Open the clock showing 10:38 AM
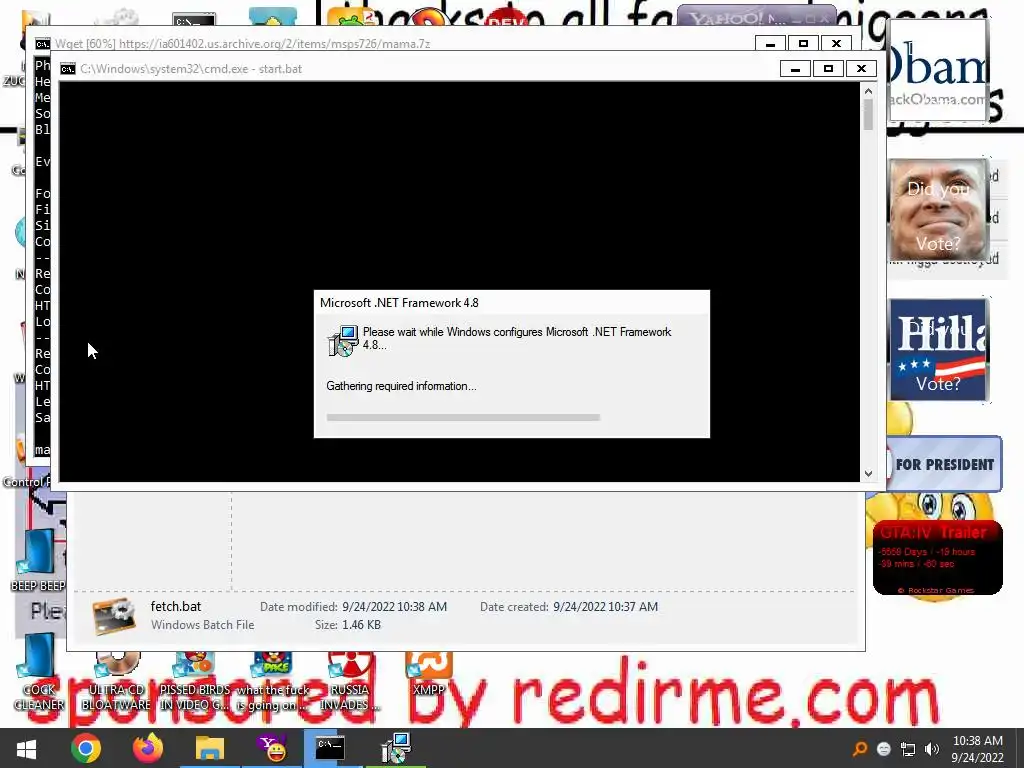The height and width of the screenshot is (768, 1024). click(x=977, y=749)
